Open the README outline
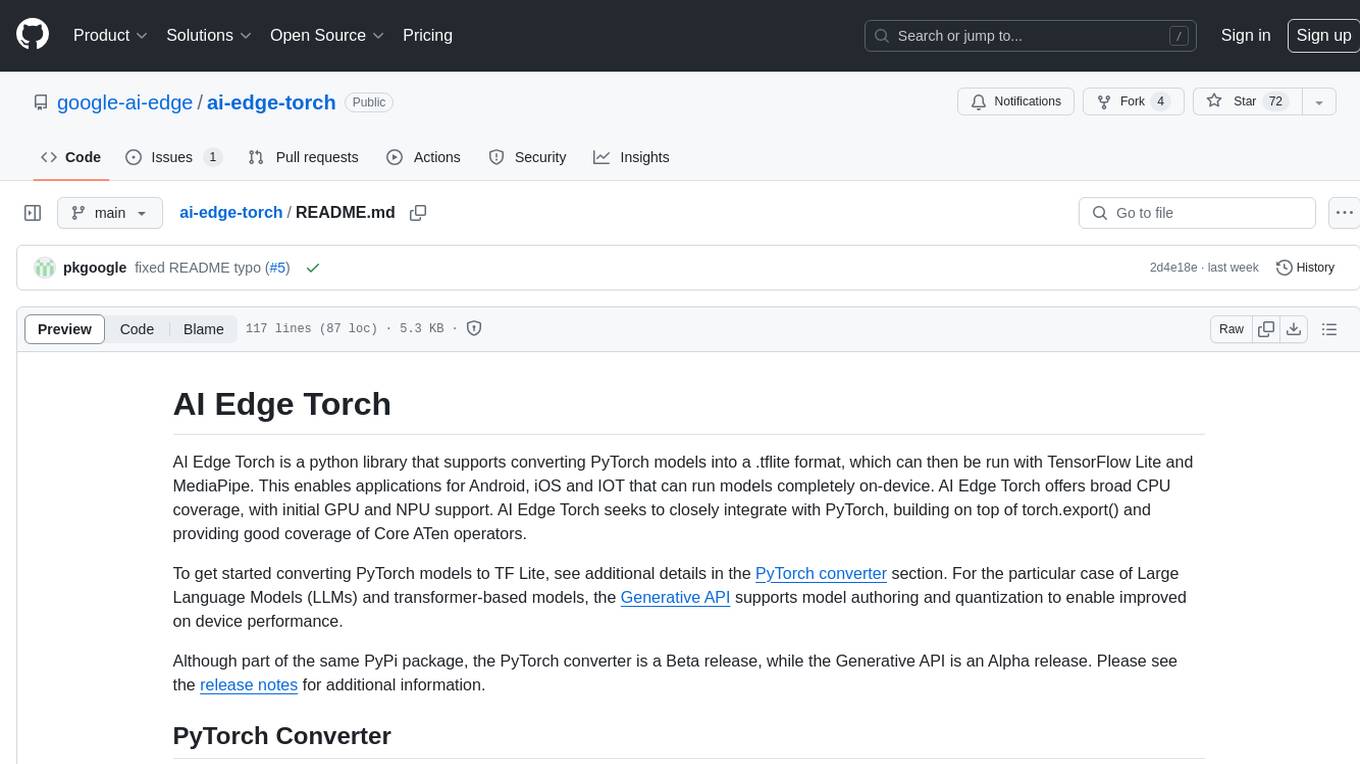 (x=1329, y=329)
